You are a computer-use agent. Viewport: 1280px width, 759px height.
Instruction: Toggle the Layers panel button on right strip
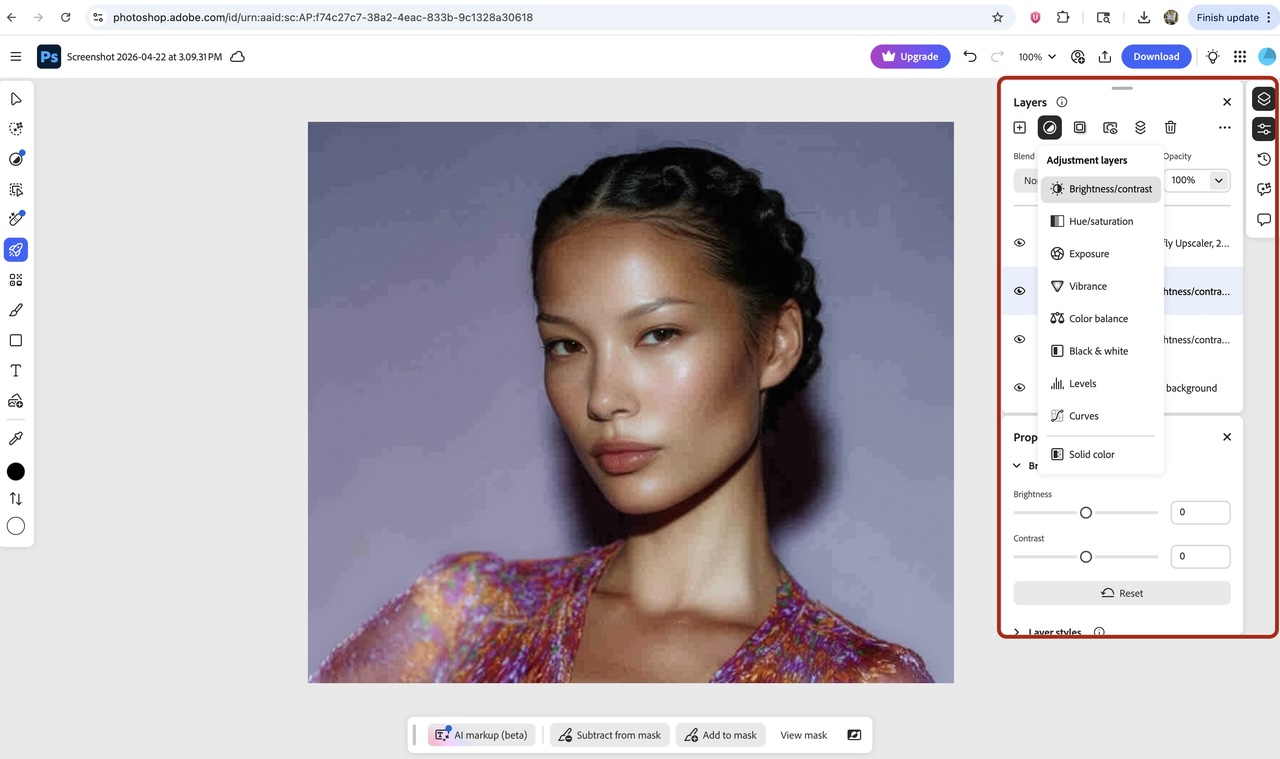point(1264,99)
